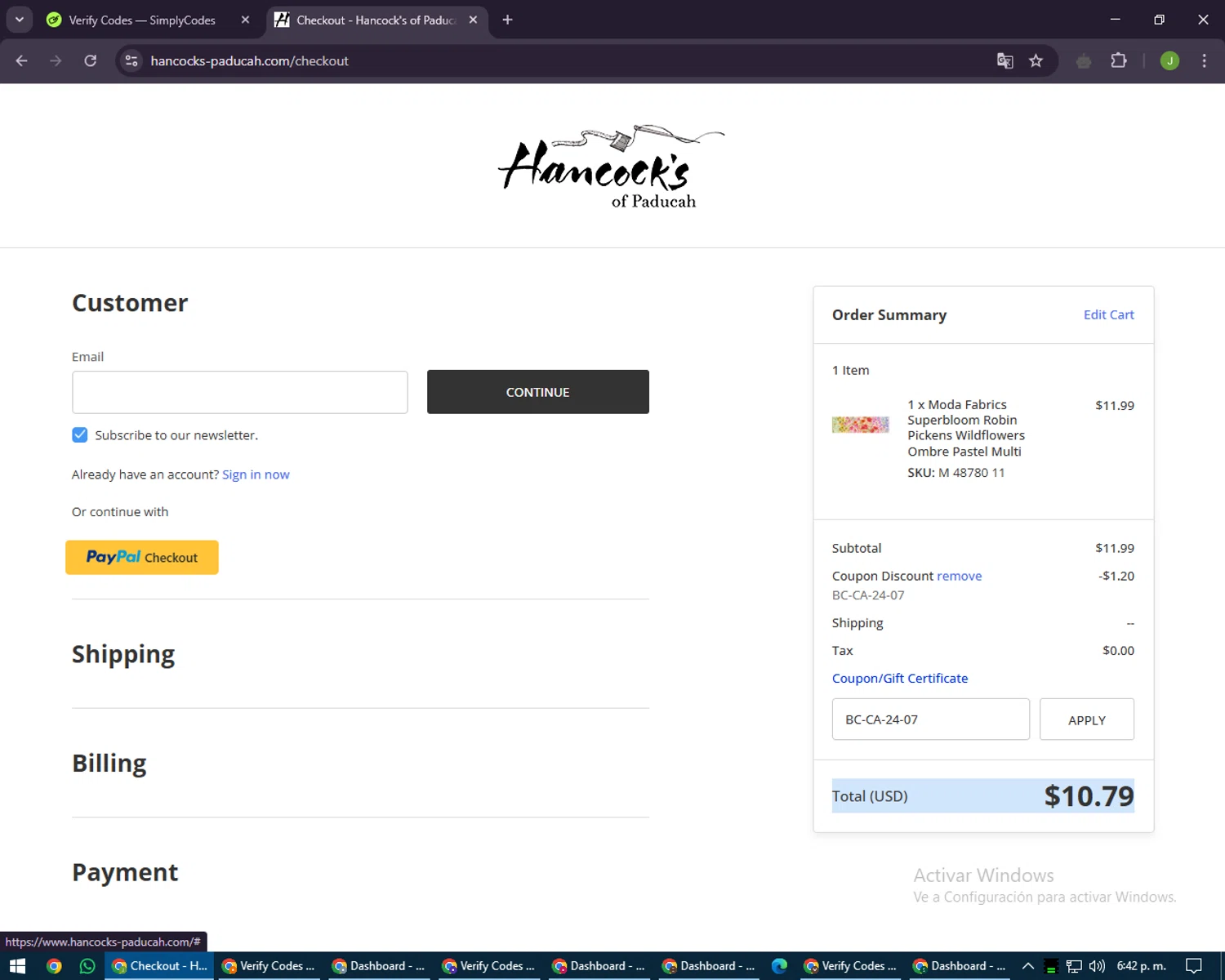1225x980 pixels.
Task: Reload the checkout page
Action: [90, 60]
